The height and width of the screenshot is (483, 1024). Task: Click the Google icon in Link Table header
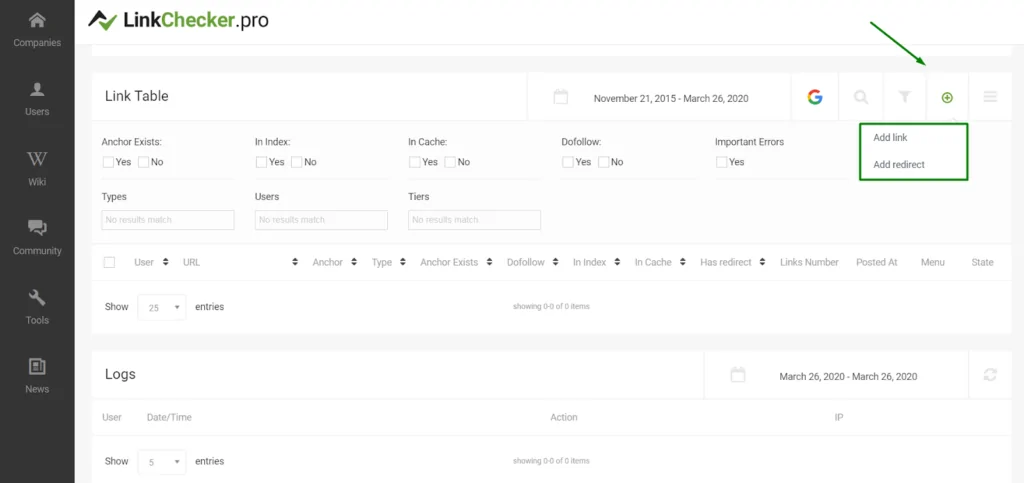click(x=814, y=97)
